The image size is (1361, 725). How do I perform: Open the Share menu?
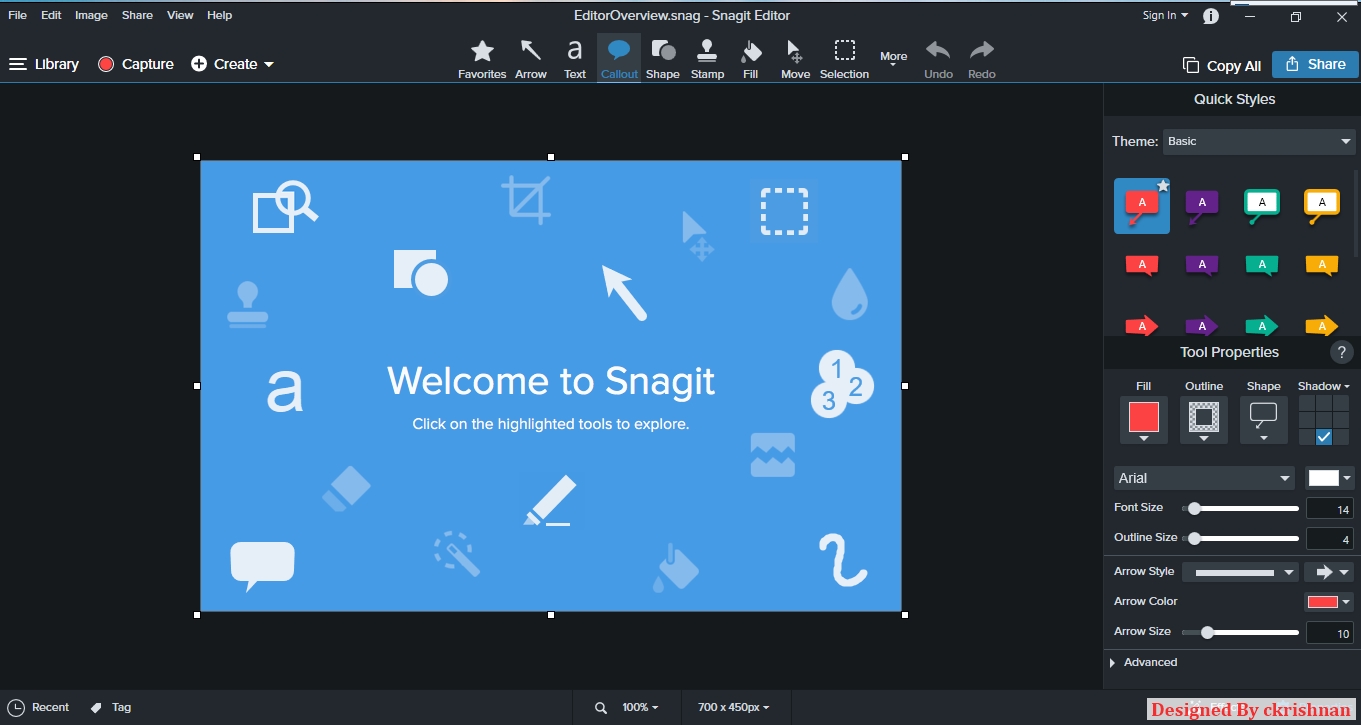tap(137, 15)
